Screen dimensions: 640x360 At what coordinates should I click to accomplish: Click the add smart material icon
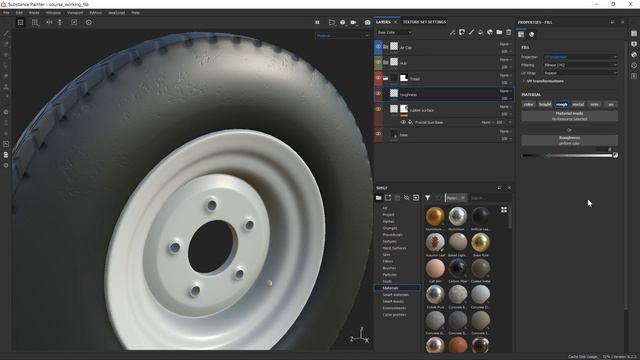pos(490,32)
